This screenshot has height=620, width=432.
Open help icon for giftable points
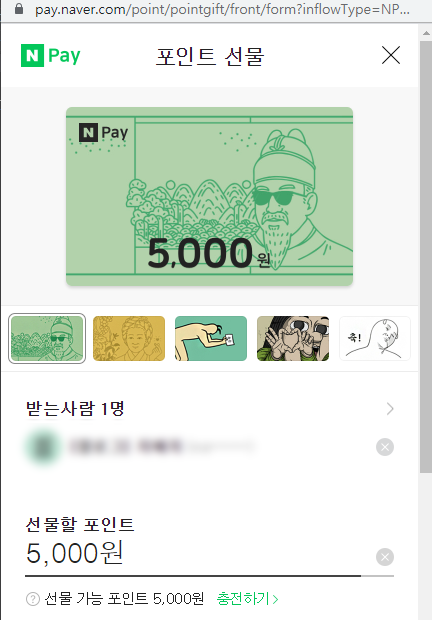tap(33, 599)
